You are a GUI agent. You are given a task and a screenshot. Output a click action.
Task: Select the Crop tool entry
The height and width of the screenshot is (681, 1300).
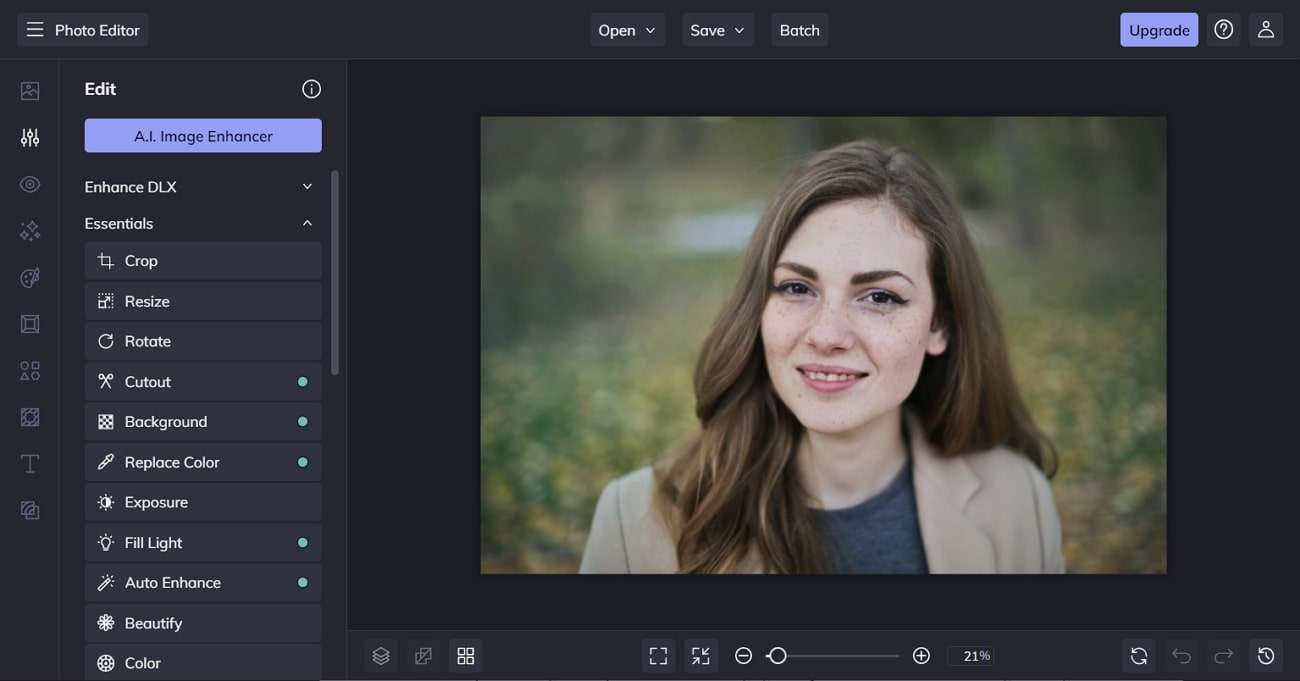point(203,261)
